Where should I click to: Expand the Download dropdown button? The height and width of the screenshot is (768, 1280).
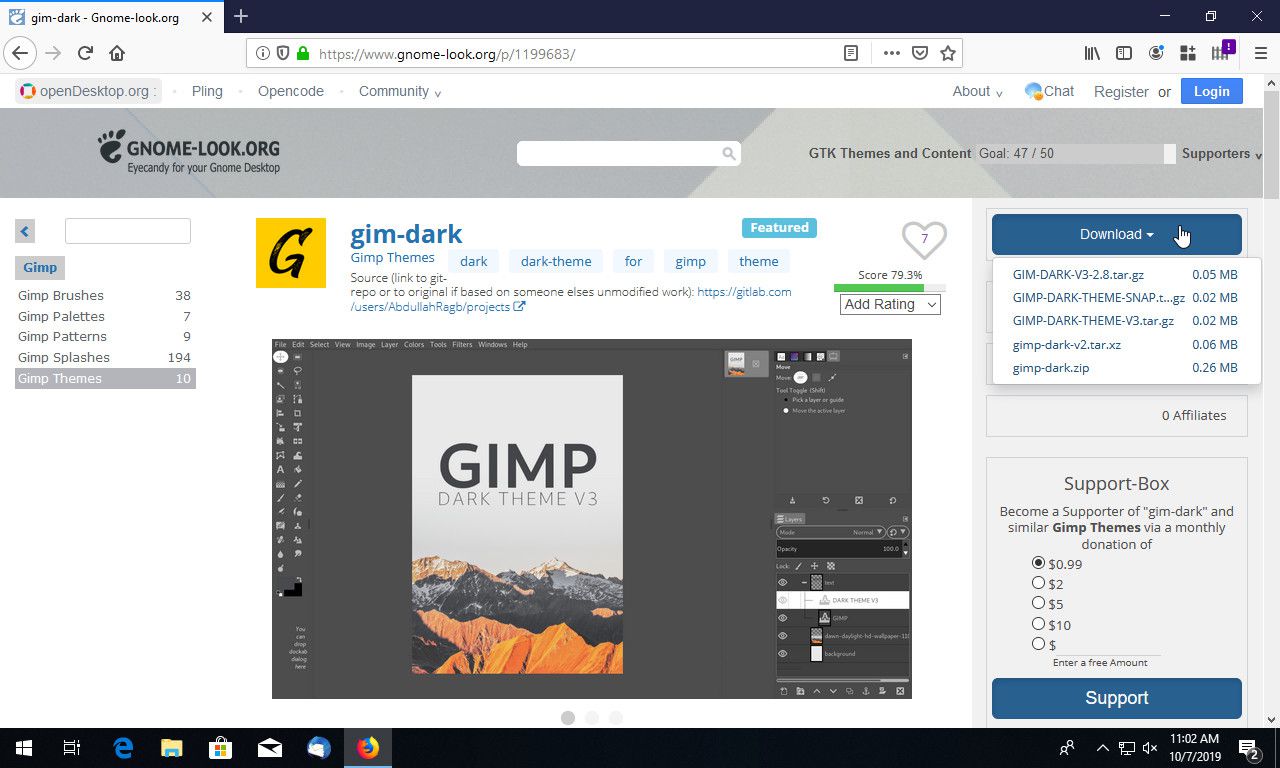(1117, 234)
